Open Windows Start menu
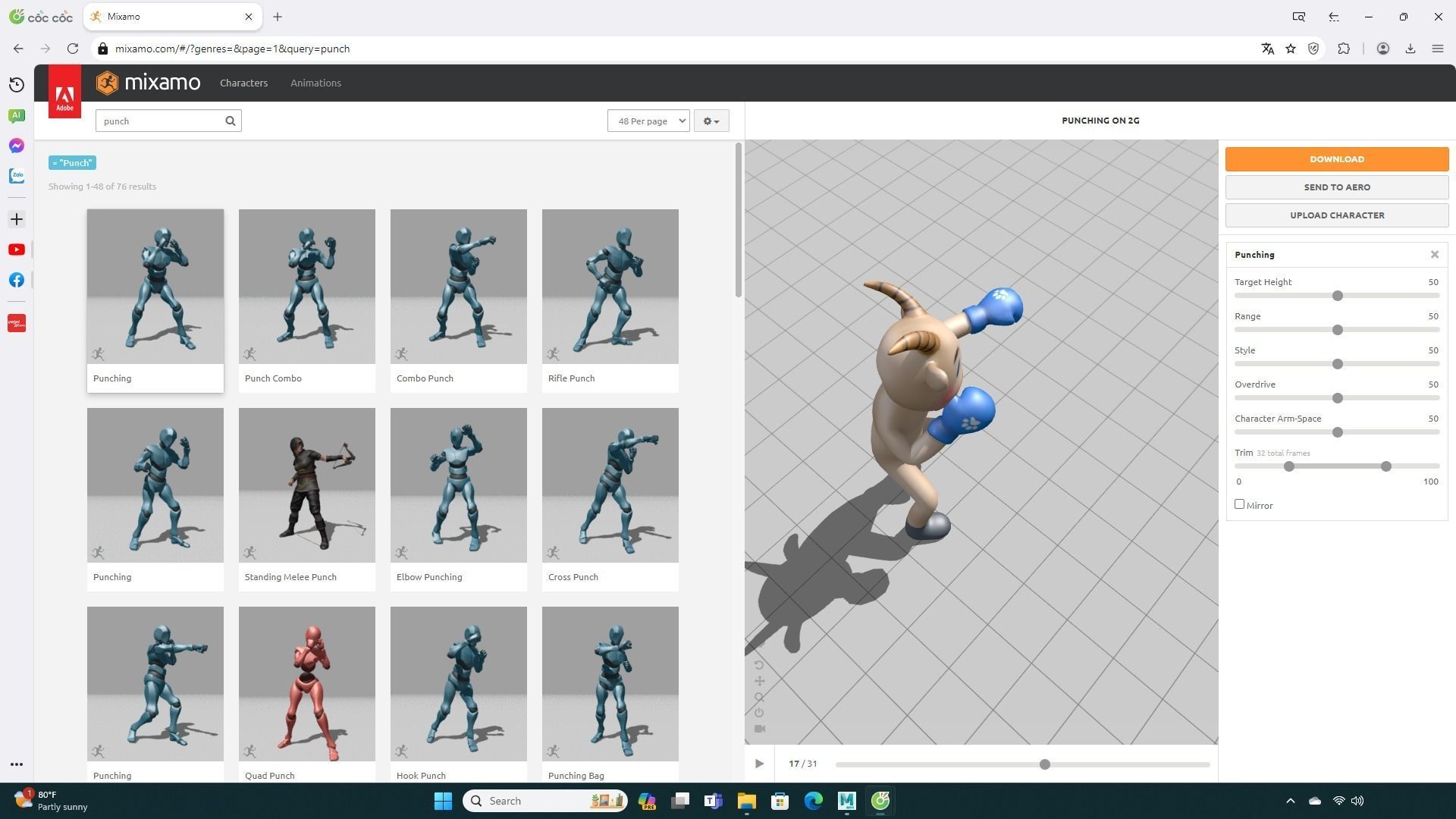Screen dimensions: 1456x819 click(x=443, y=801)
